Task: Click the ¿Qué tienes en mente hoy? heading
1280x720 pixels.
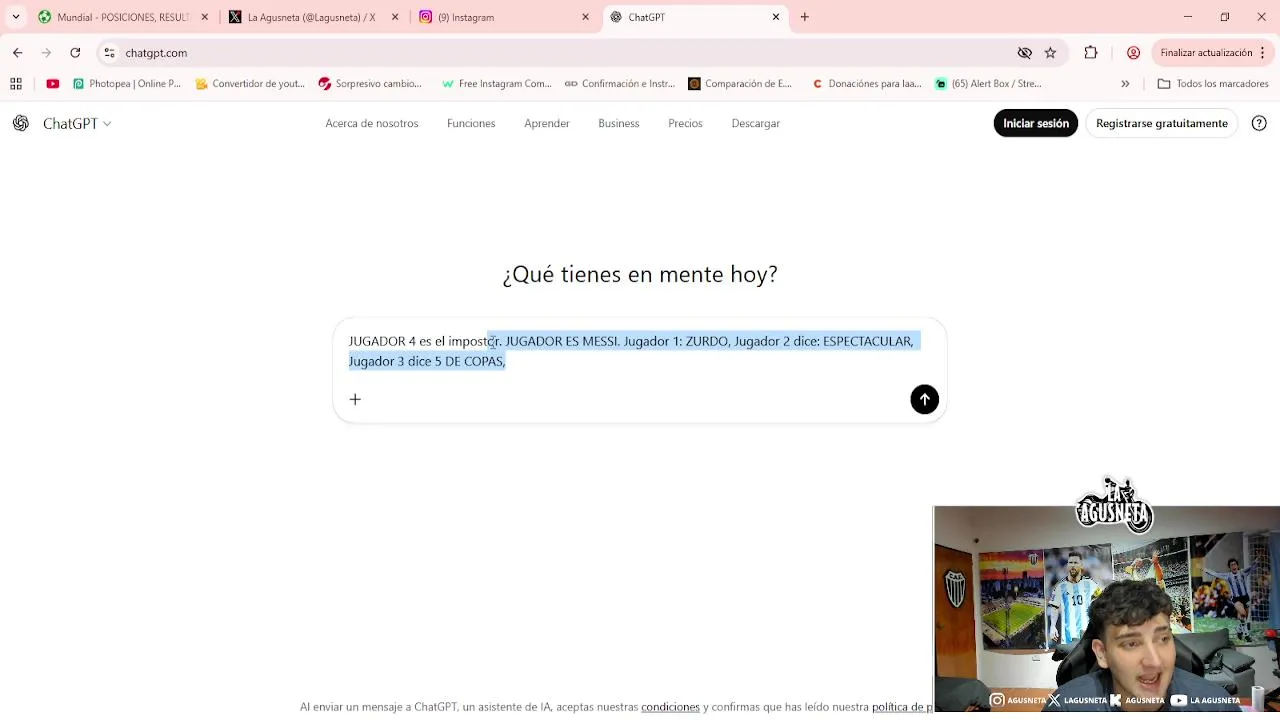Action: click(640, 274)
